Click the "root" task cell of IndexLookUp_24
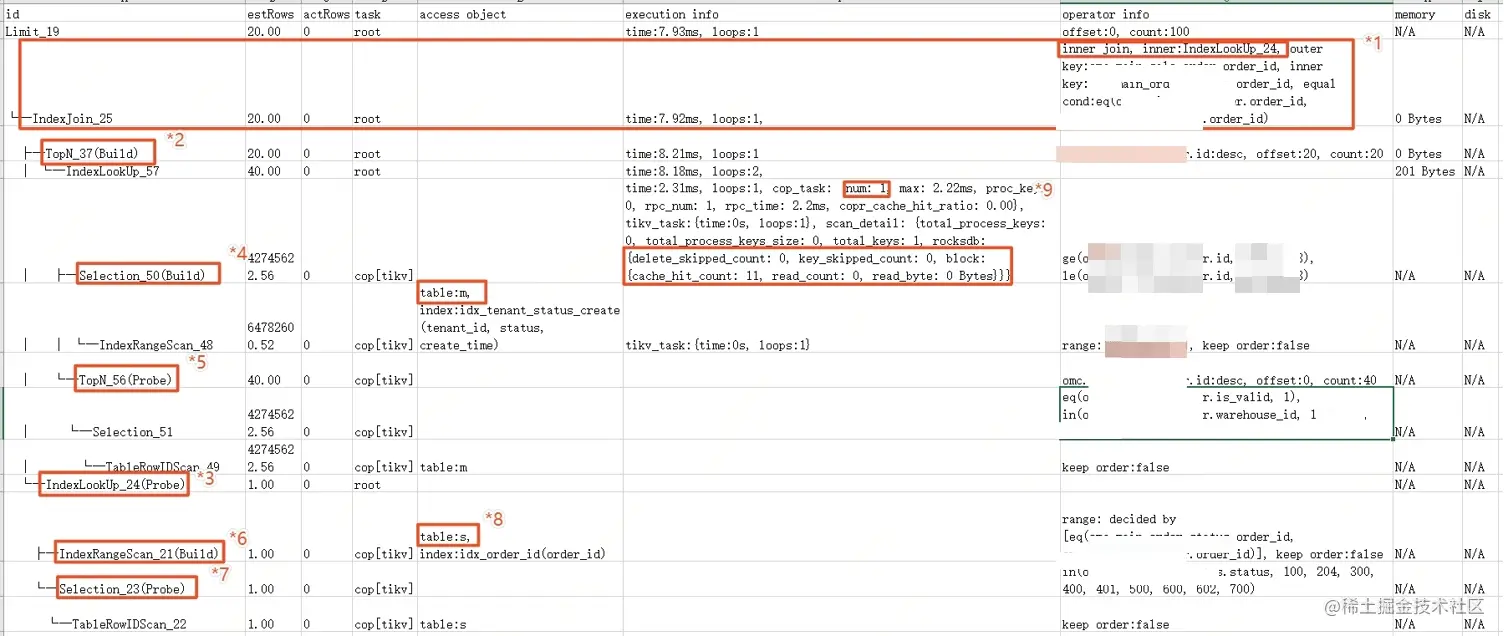 384,484
